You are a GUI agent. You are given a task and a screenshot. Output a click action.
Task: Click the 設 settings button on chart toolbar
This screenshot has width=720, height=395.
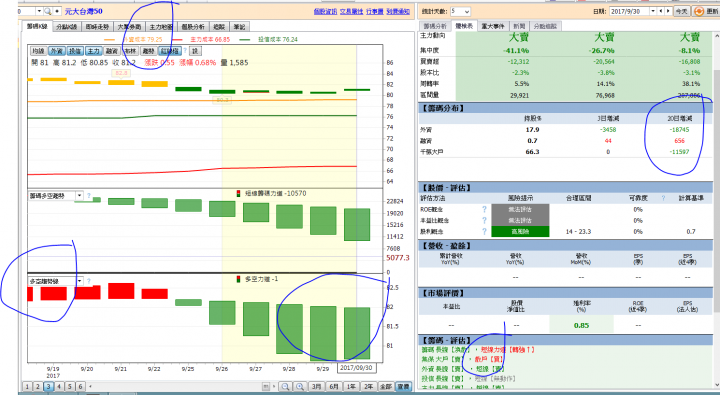click(x=195, y=51)
